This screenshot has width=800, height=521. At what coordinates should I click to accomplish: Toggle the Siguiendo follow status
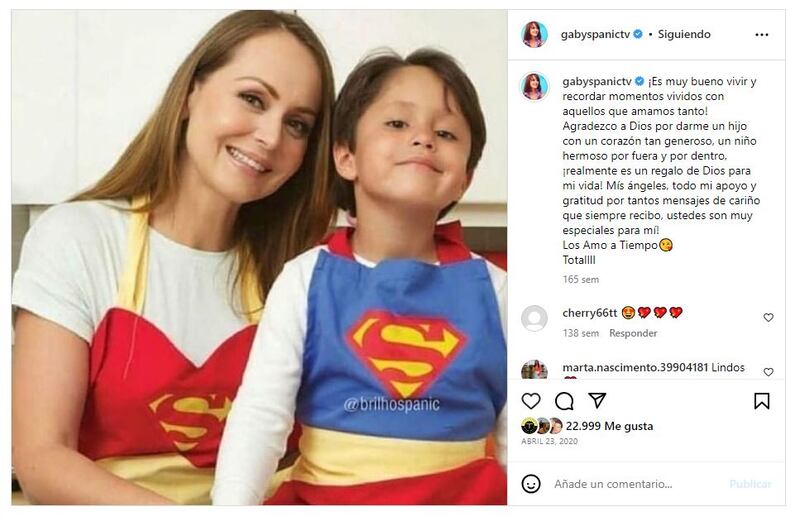coord(684,34)
